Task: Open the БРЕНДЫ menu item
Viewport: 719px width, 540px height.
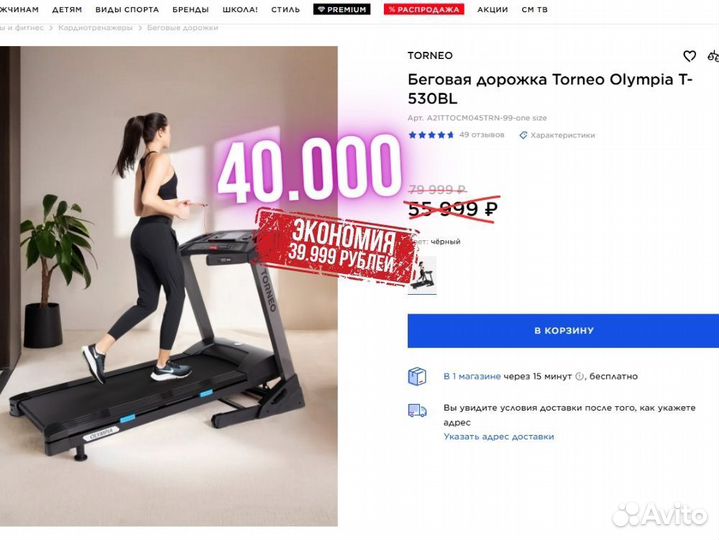Action: (190, 9)
